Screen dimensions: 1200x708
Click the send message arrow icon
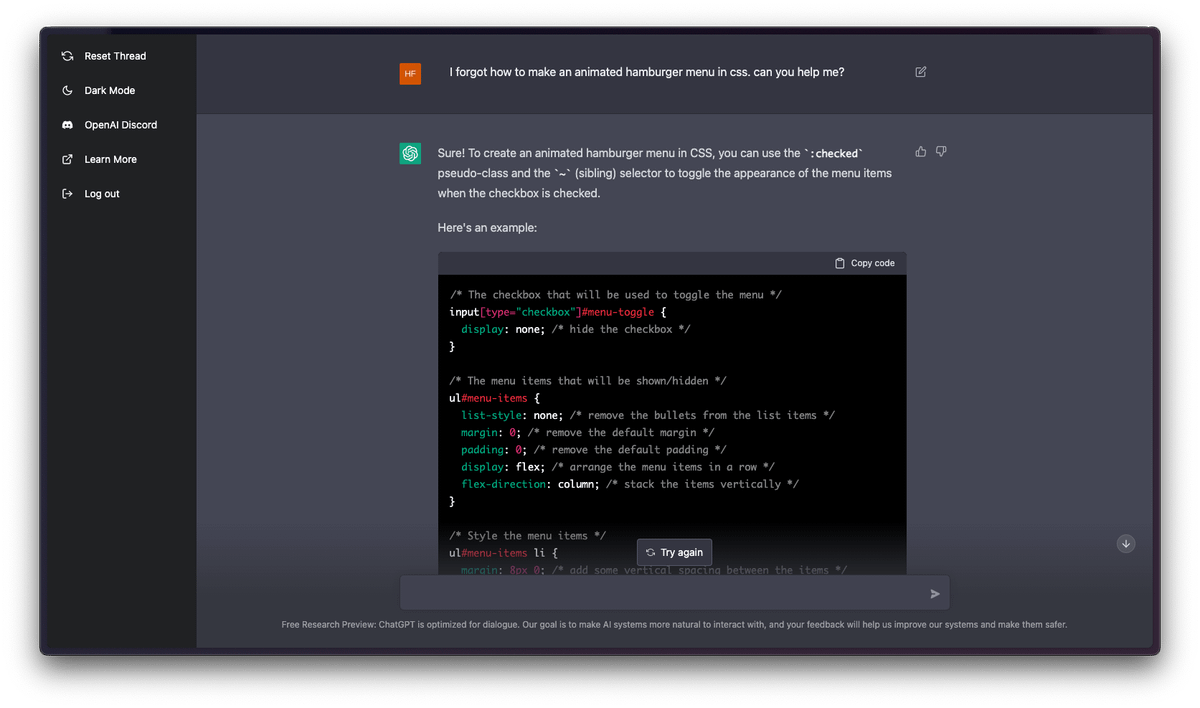pyautogui.click(x=935, y=594)
